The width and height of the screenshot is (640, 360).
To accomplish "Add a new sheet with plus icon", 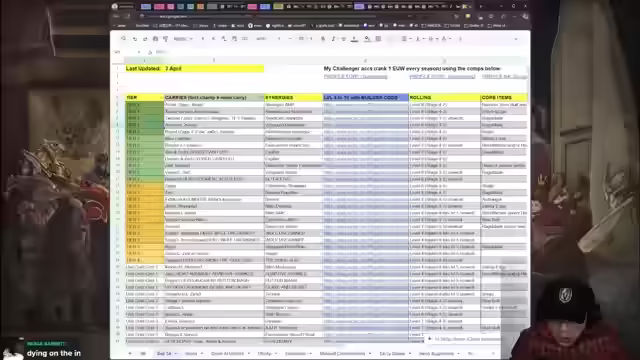I will click(x=130, y=353).
